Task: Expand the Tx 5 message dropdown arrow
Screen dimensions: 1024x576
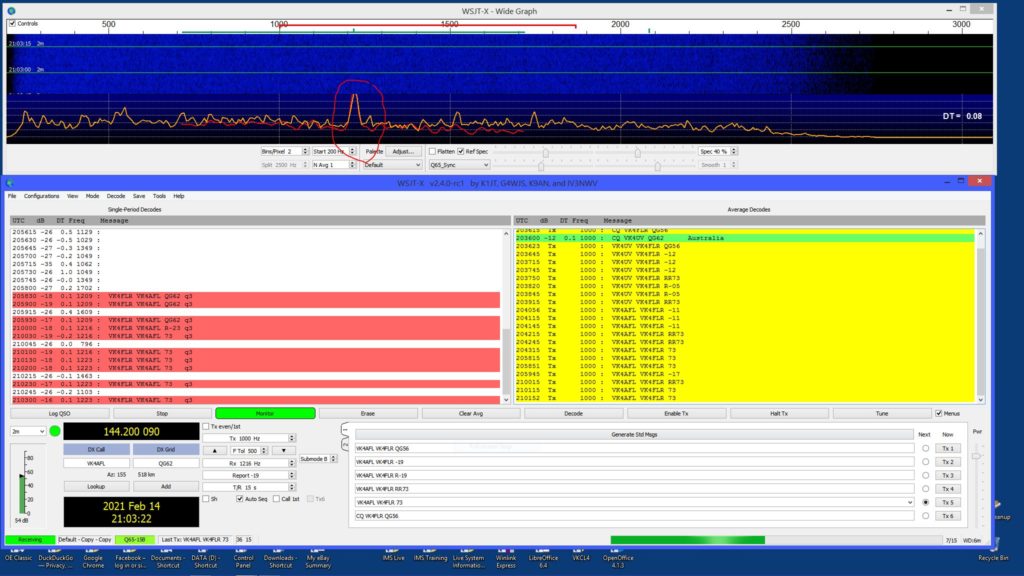Action: (910, 503)
